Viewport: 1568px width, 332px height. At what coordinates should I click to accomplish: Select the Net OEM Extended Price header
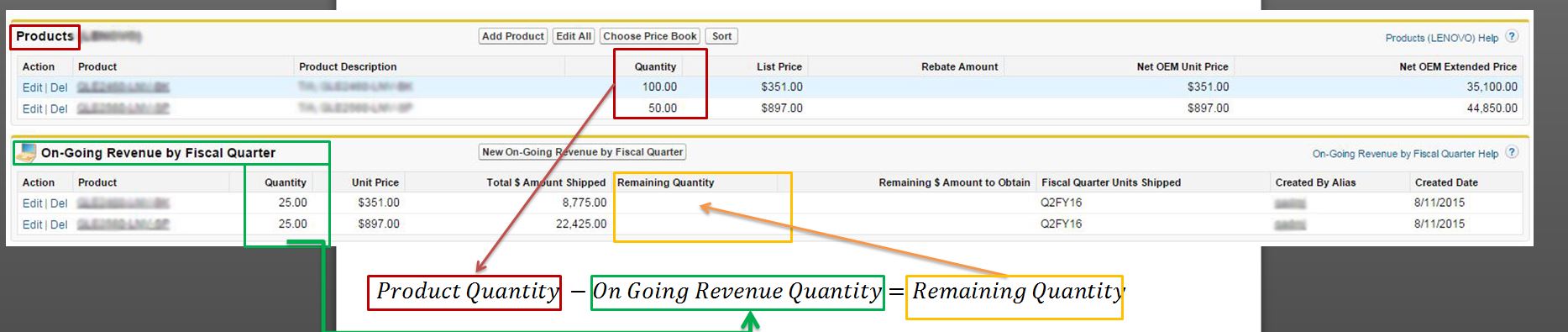coord(1458,66)
